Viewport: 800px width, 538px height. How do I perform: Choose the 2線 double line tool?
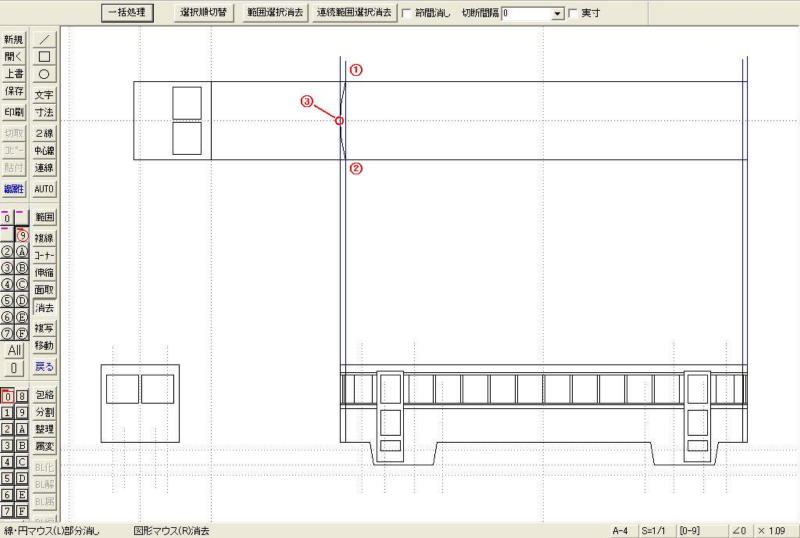tap(44, 133)
